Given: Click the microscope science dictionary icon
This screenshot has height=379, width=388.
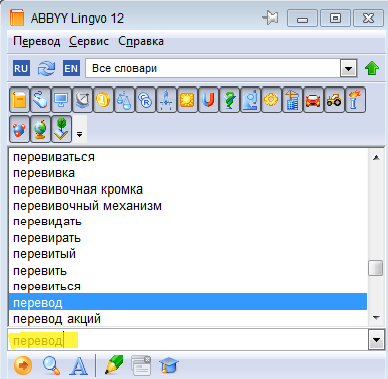Looking at the screenshot, I should coord(250,99).
